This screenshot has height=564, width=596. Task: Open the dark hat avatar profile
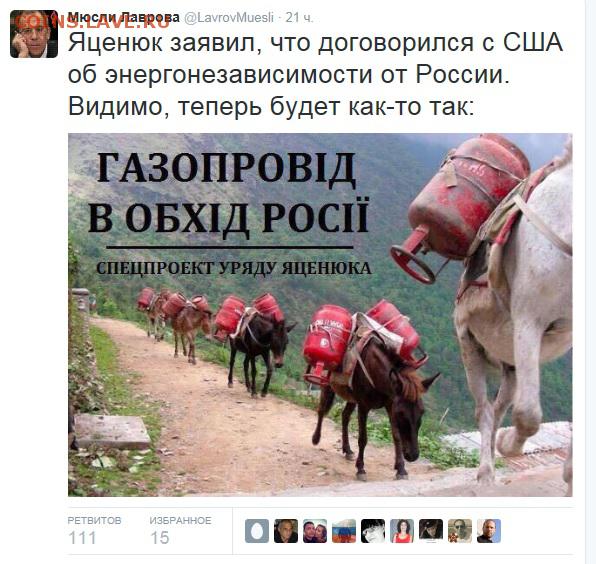click(x=431, y=531)
